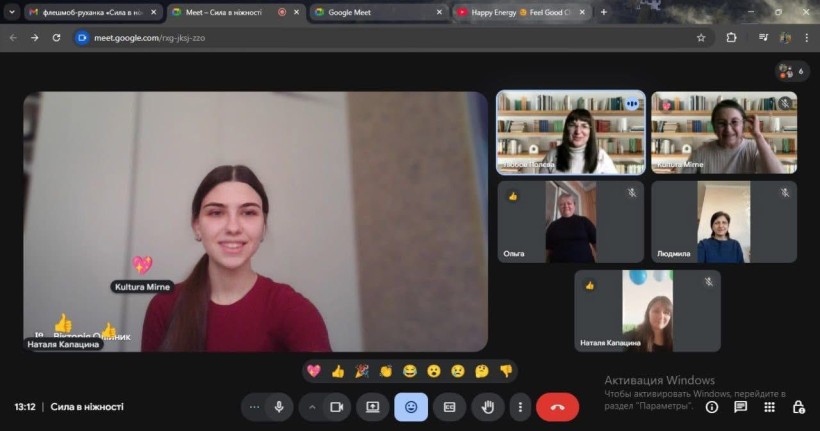Mute the microphone

279,407
